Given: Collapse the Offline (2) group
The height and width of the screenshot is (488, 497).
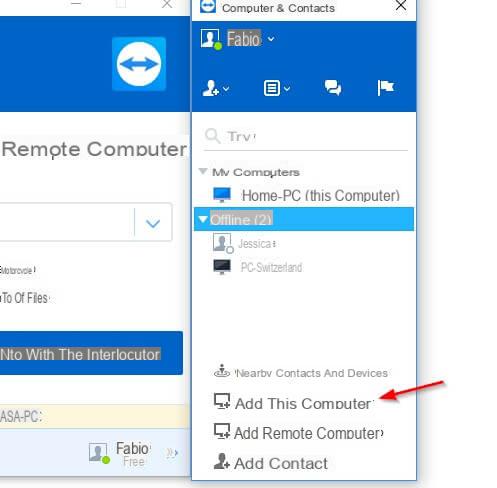Looking at the screenshot, I should click(x=202, y=219).
